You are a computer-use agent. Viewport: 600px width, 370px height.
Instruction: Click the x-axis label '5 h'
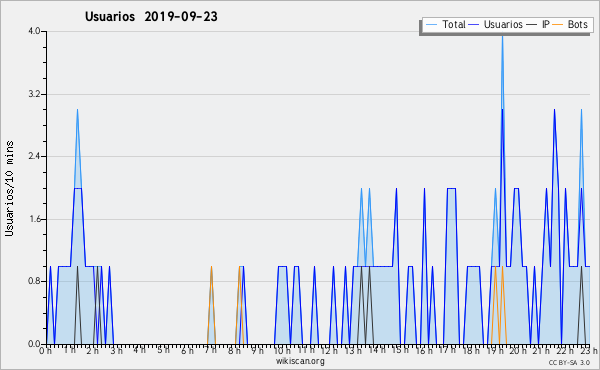click(x=163, y=350)
